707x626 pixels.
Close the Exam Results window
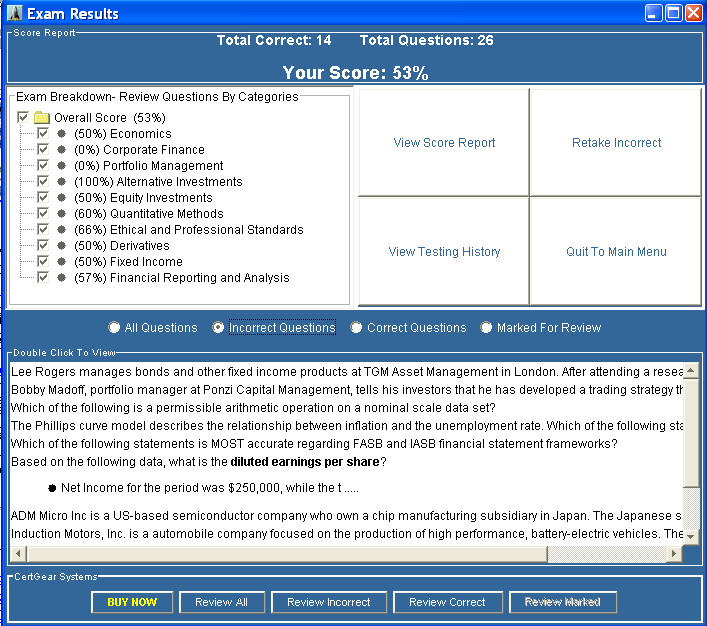coord(694,13)
